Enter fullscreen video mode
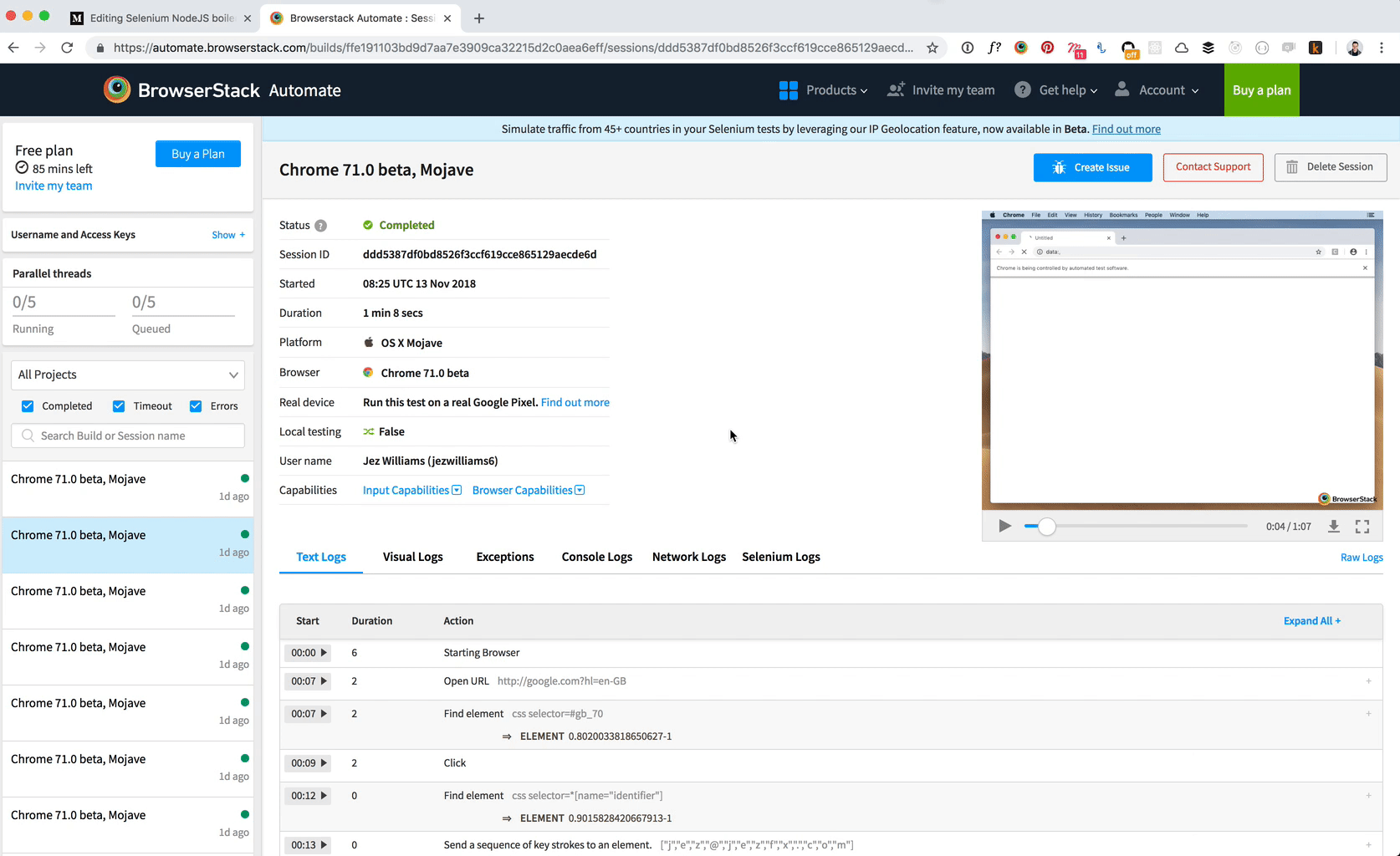The image size is (1400, 856). (x=1362, y=526)
